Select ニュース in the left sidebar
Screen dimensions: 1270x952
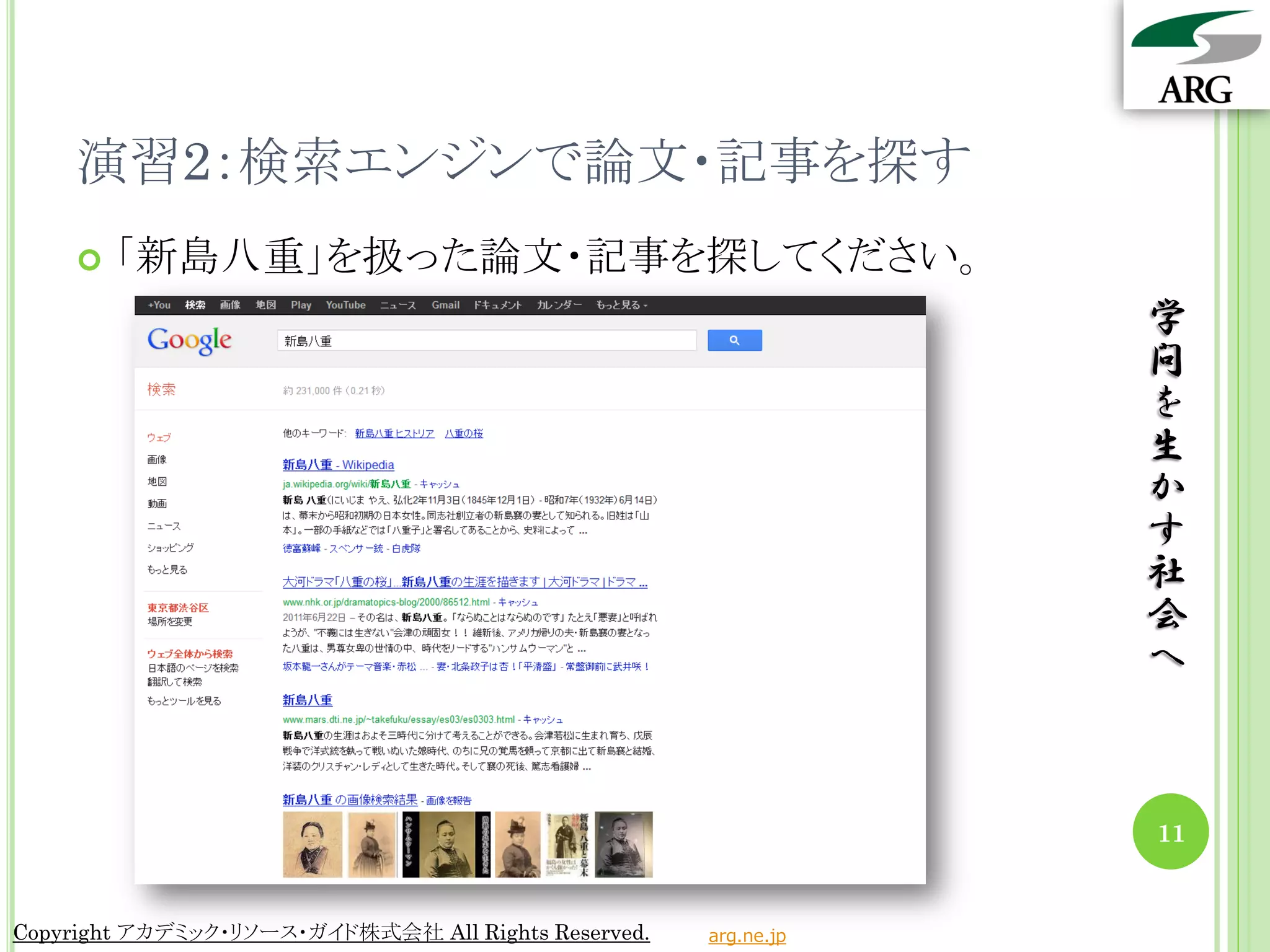[164, 526]
